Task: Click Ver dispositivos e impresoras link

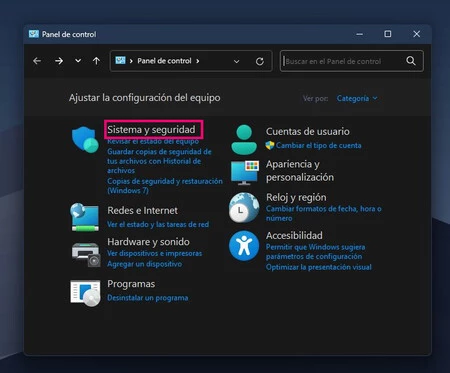Action: click(155, 253)
